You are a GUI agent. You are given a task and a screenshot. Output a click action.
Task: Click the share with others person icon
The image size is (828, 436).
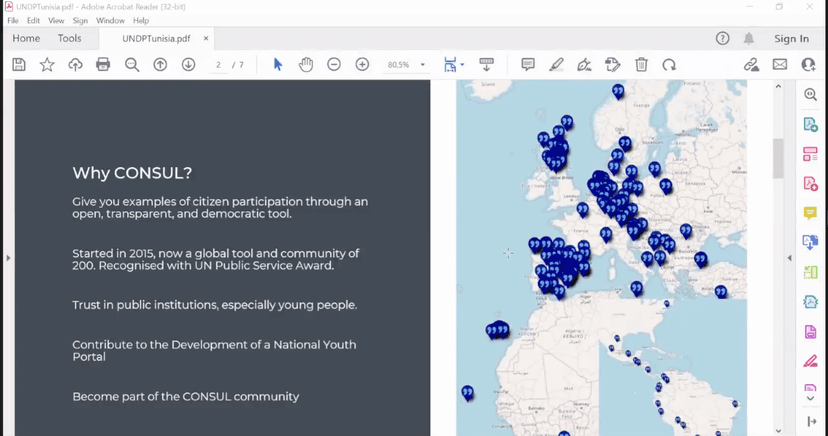coord(808,65)
